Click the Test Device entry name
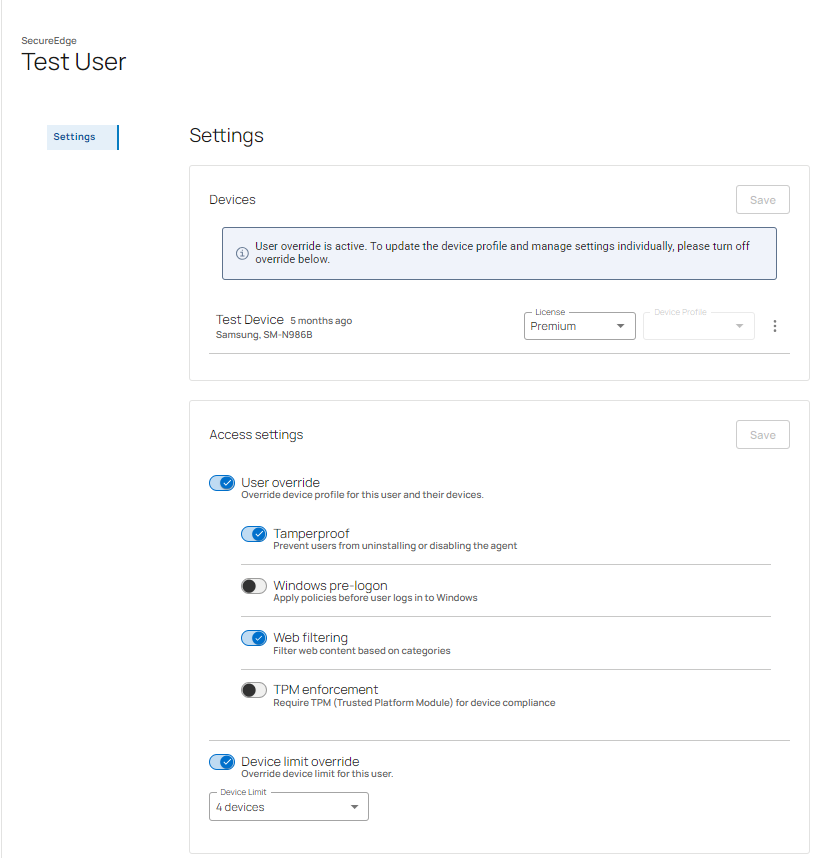Screen dimensions: 818x858 point(250,320)
